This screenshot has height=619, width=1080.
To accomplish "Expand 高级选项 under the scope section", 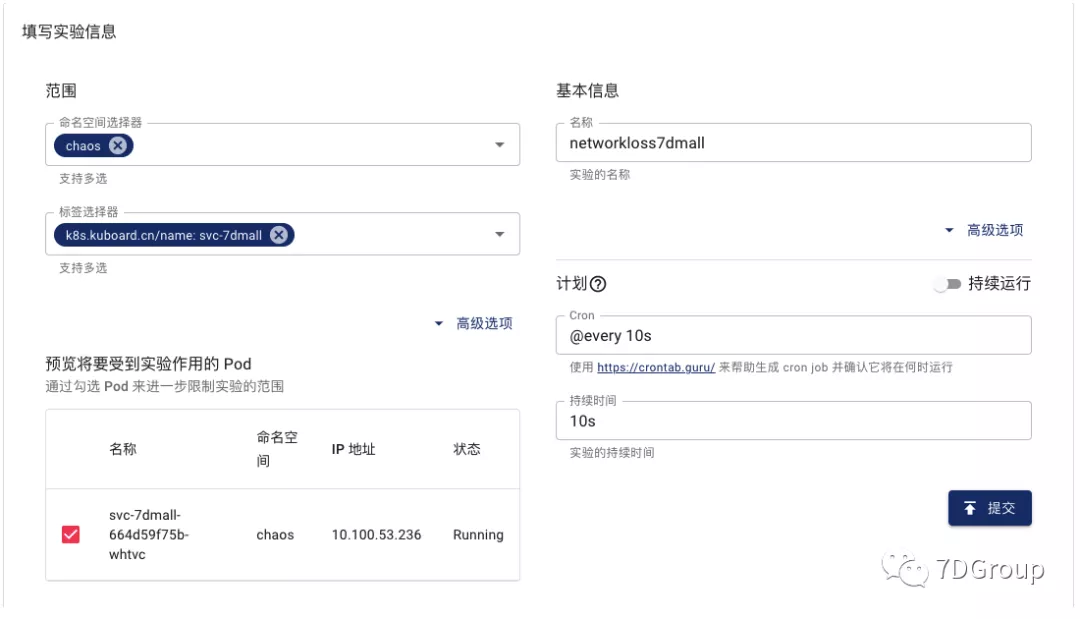I will tap(474, 323).
